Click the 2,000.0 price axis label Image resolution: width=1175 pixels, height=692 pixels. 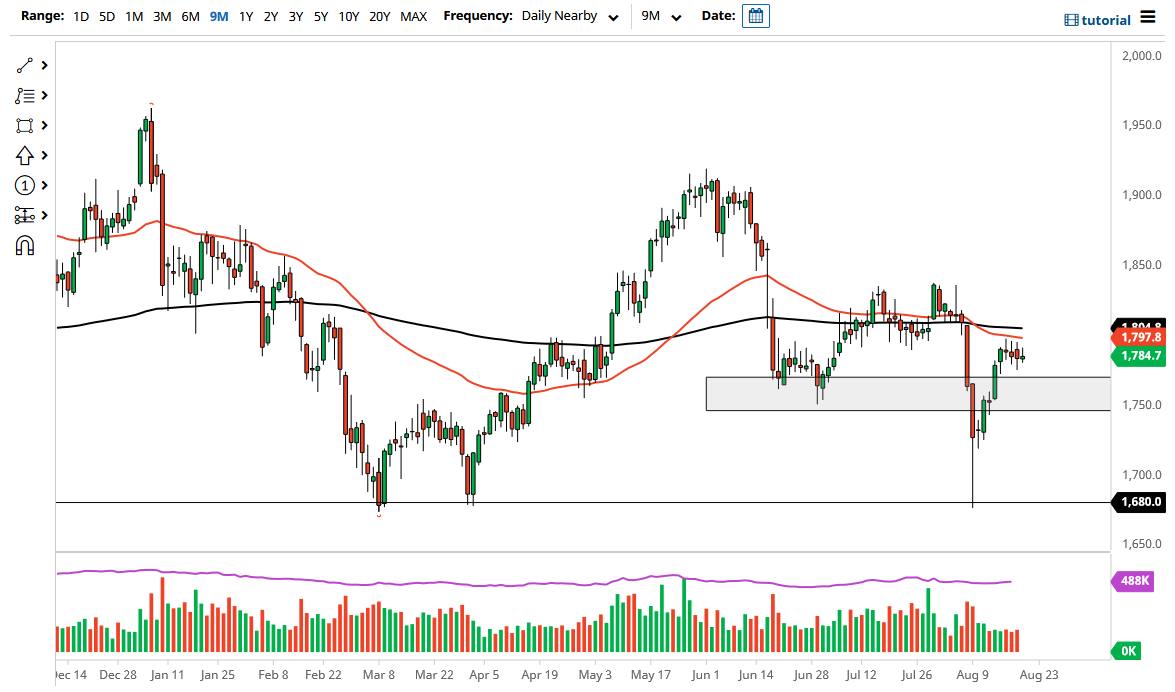[x=1141, y=55]
